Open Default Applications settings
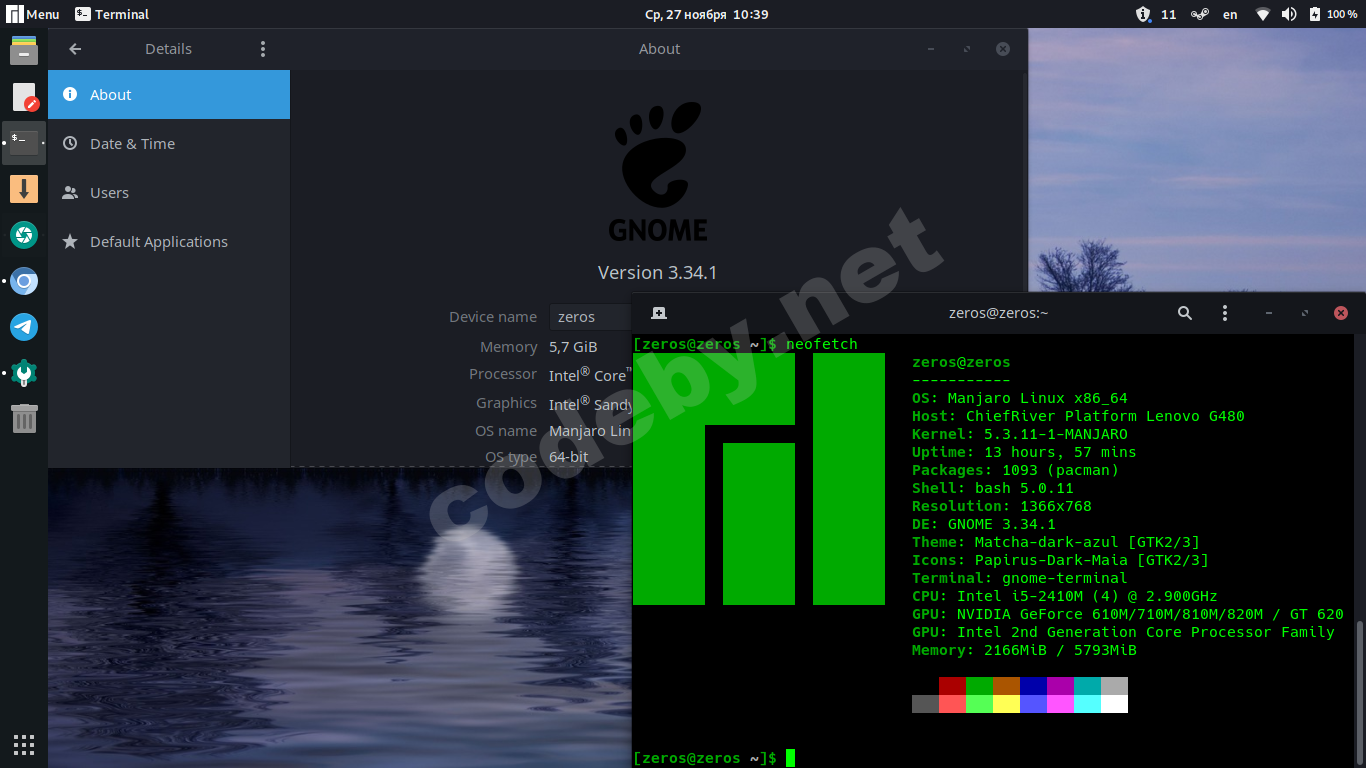Screen dimensions: 1366x768 coord(169,242)
